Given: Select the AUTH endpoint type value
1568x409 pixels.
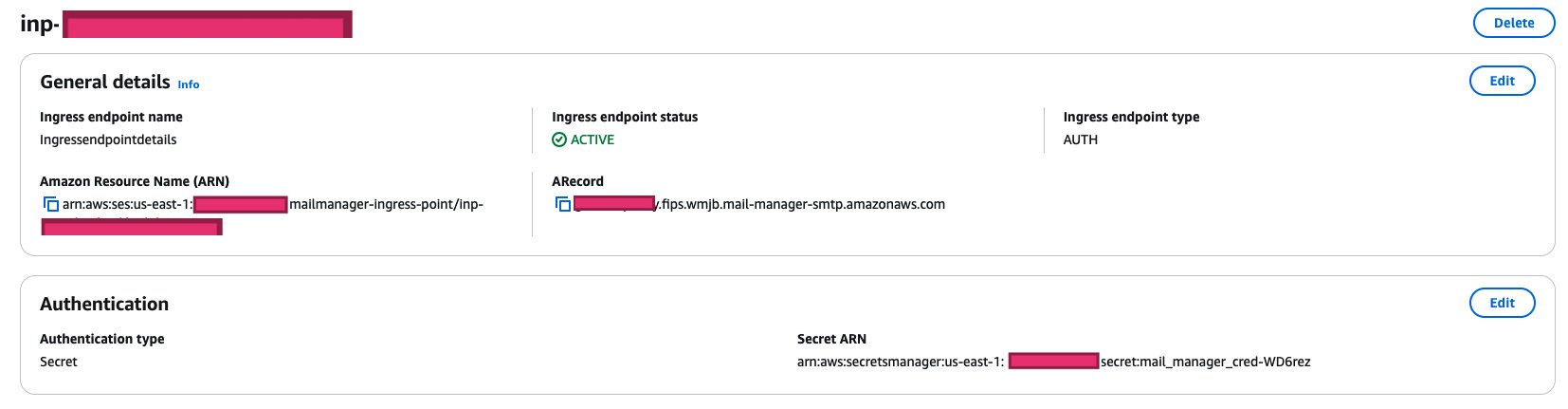Looking at the screenshot, I should click(x=1081, y=139).
